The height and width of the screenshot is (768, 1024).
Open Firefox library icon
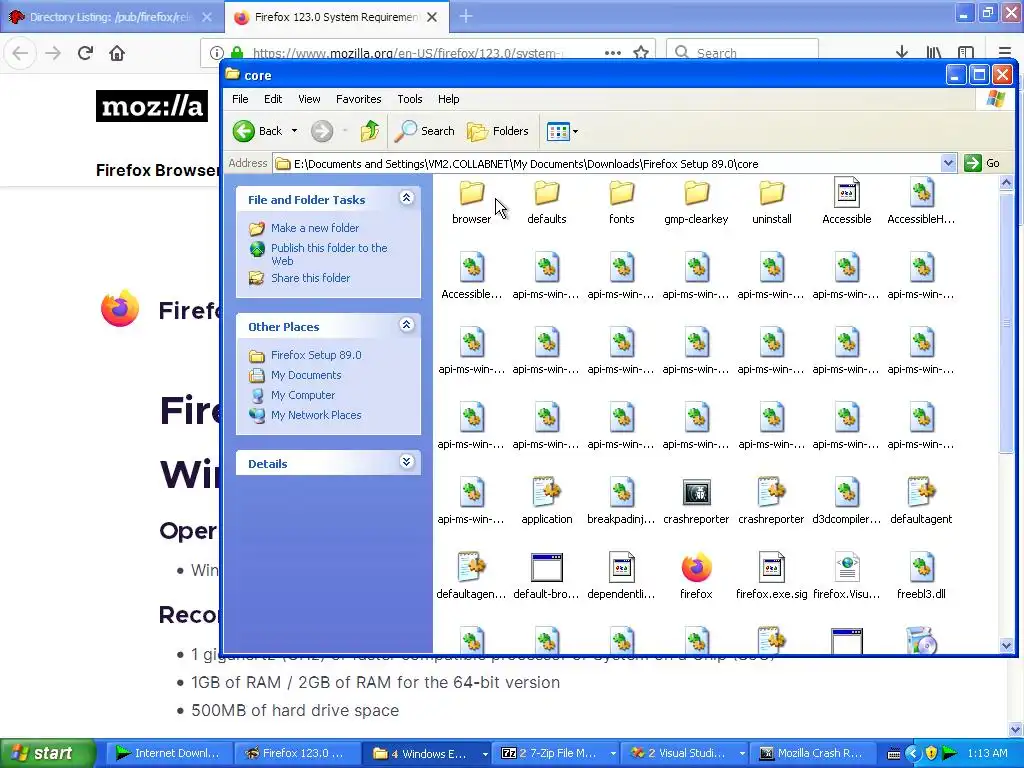pos(934,53)
